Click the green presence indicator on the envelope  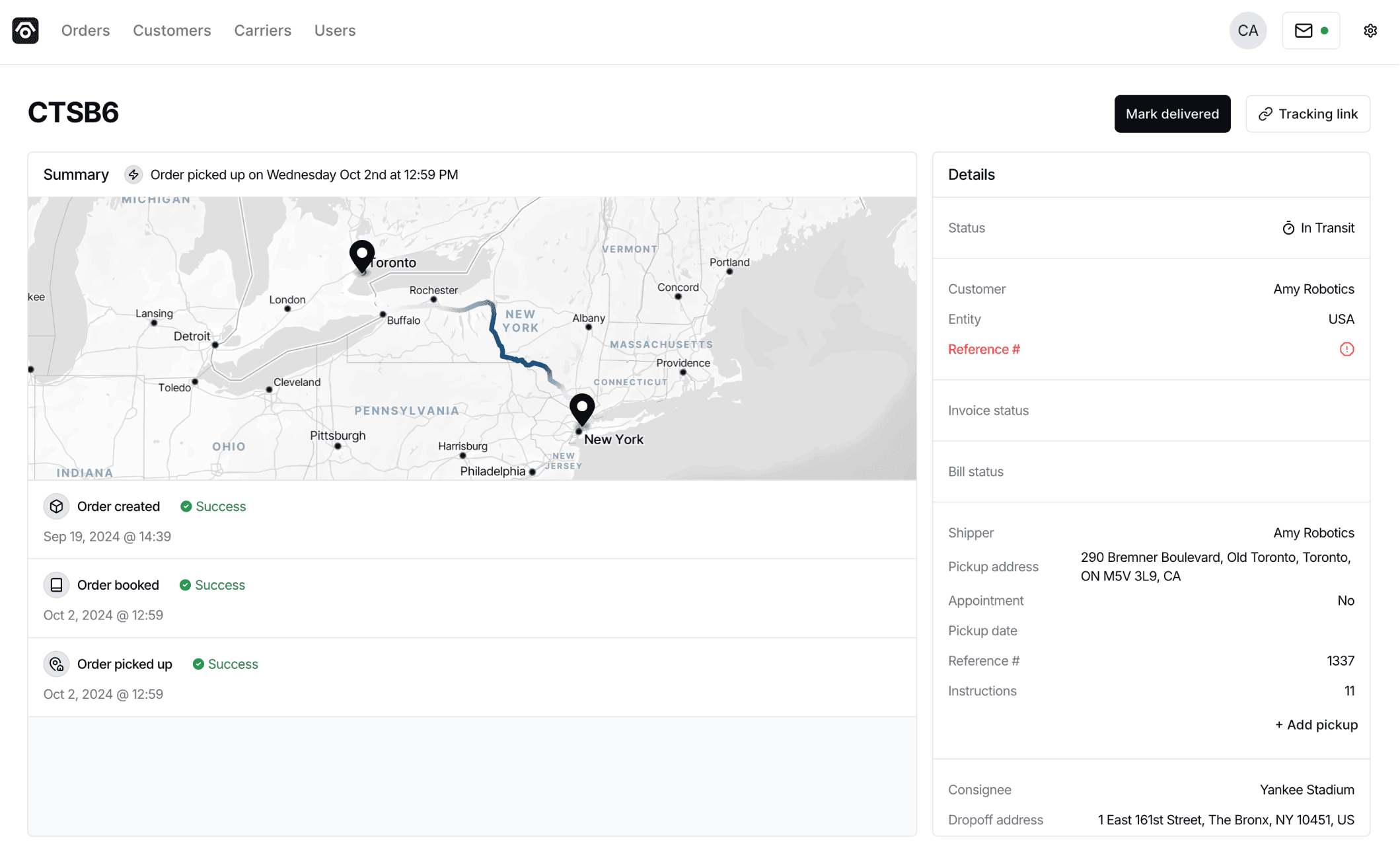[x=1323, y=30]
